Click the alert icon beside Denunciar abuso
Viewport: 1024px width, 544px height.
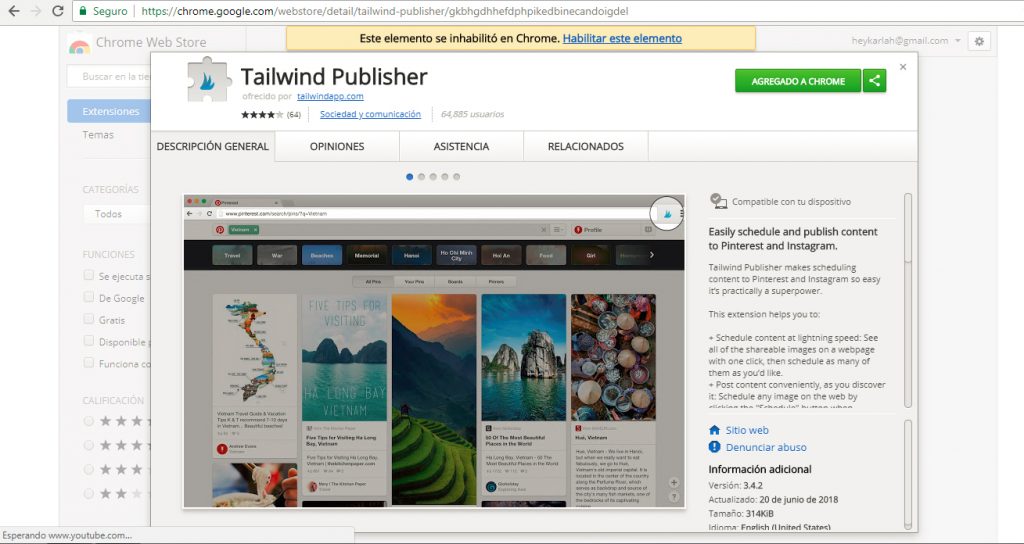(x=714, y=447)
